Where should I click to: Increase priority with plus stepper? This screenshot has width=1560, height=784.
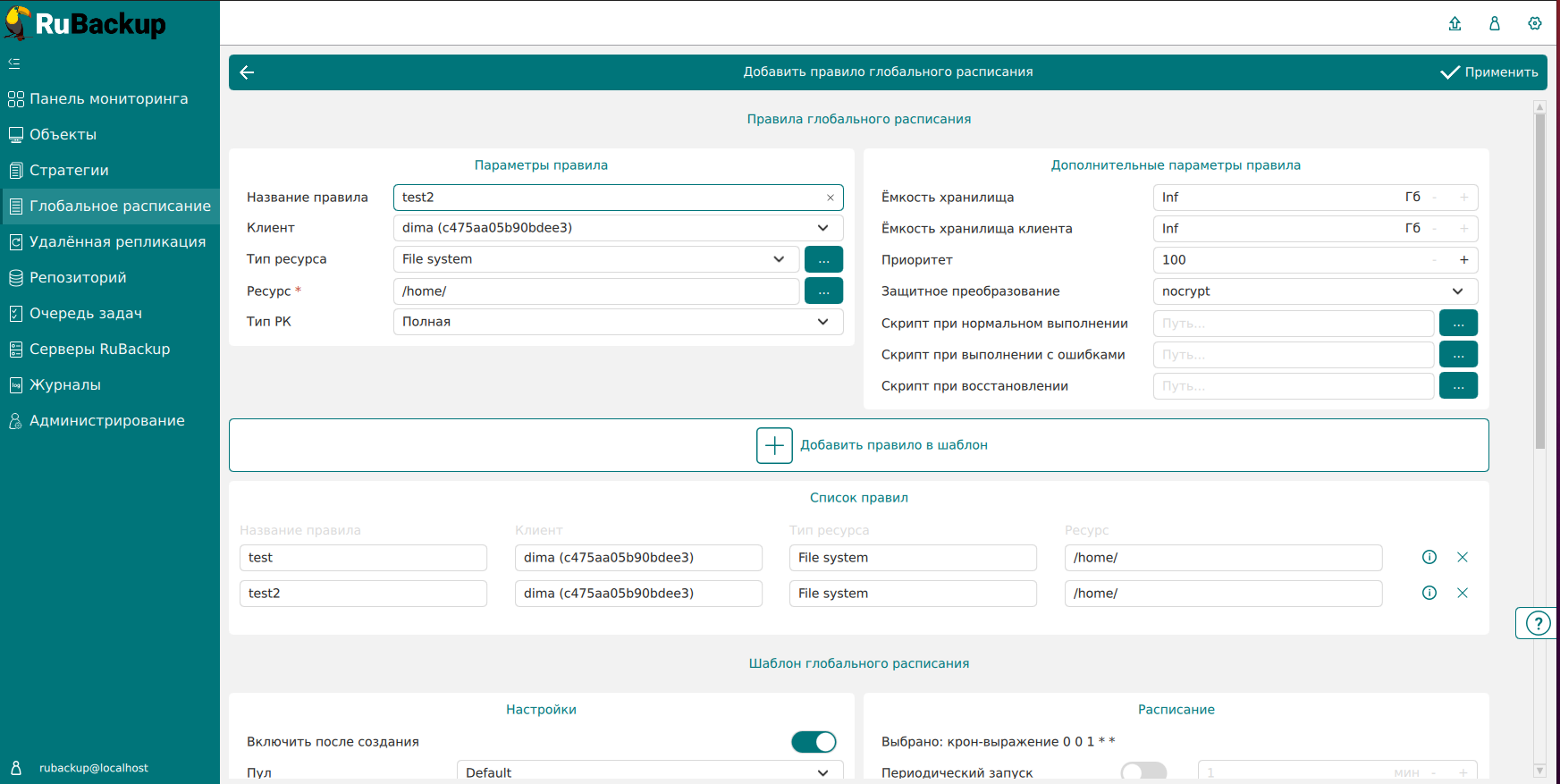(x=1464, y=260)
